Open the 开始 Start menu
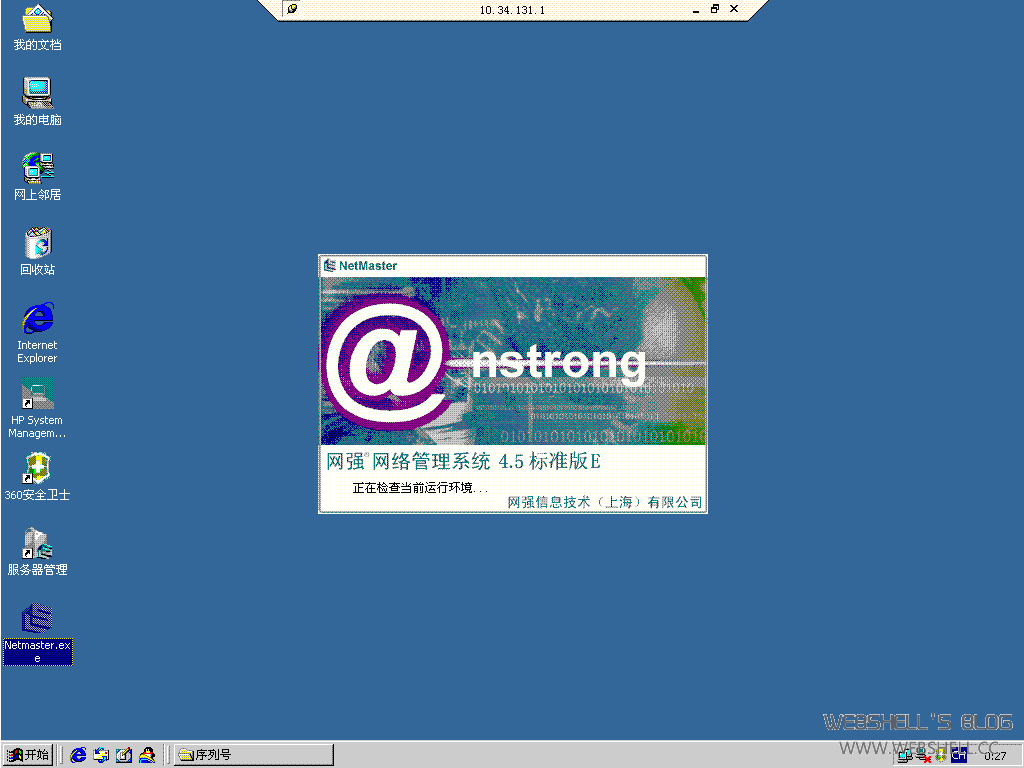Viewport: 1024px width, 768px height. (27, 755)
